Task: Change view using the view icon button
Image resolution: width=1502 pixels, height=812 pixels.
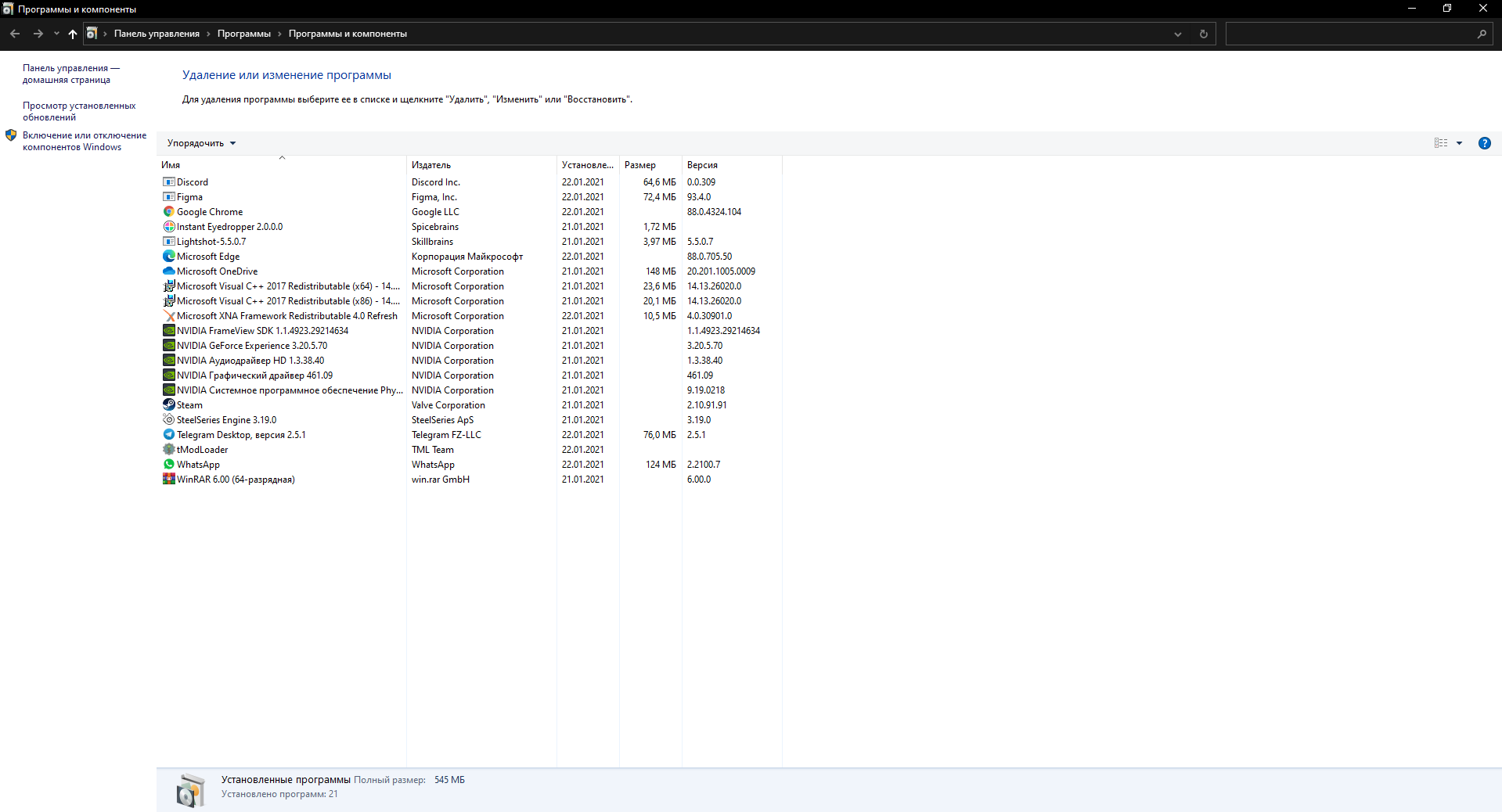Action: [1441, 143]
